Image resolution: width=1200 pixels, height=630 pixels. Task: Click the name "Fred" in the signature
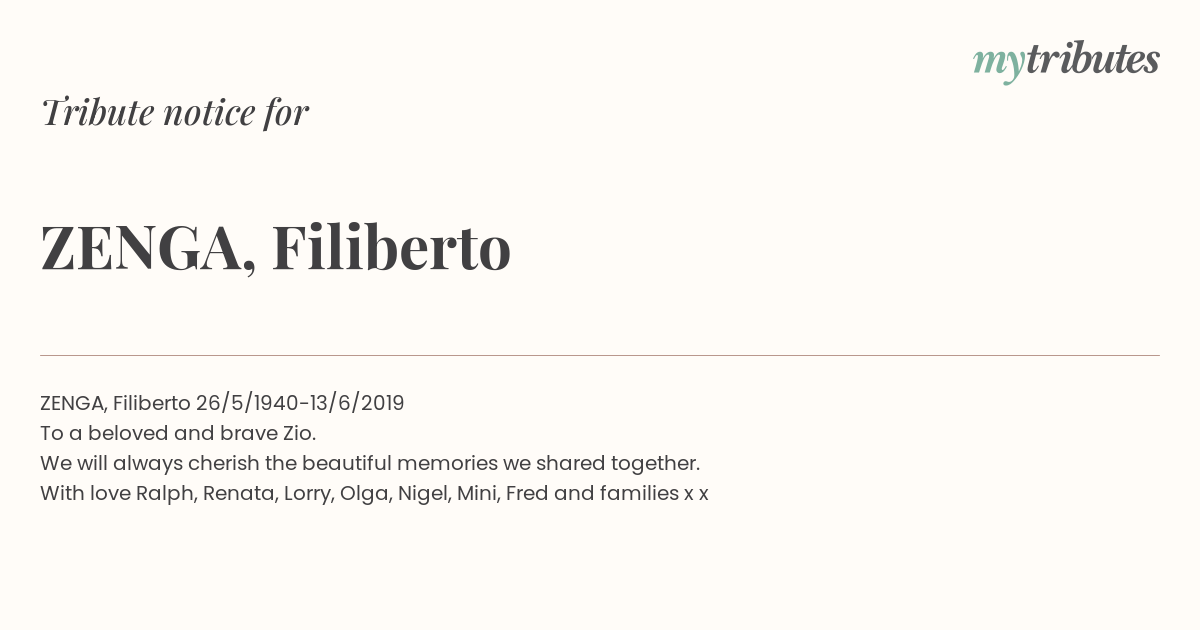coord(527,493)
